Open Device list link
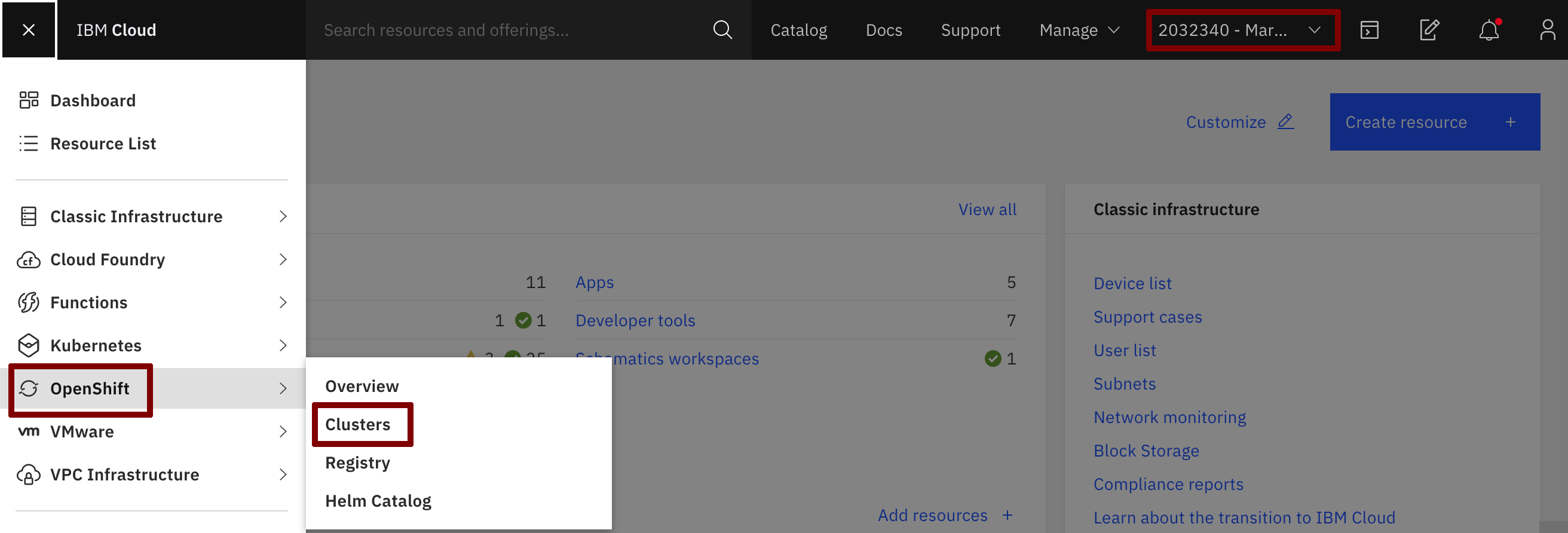Viewport: 1568px width, 533px height. [x=1132, y=284]
